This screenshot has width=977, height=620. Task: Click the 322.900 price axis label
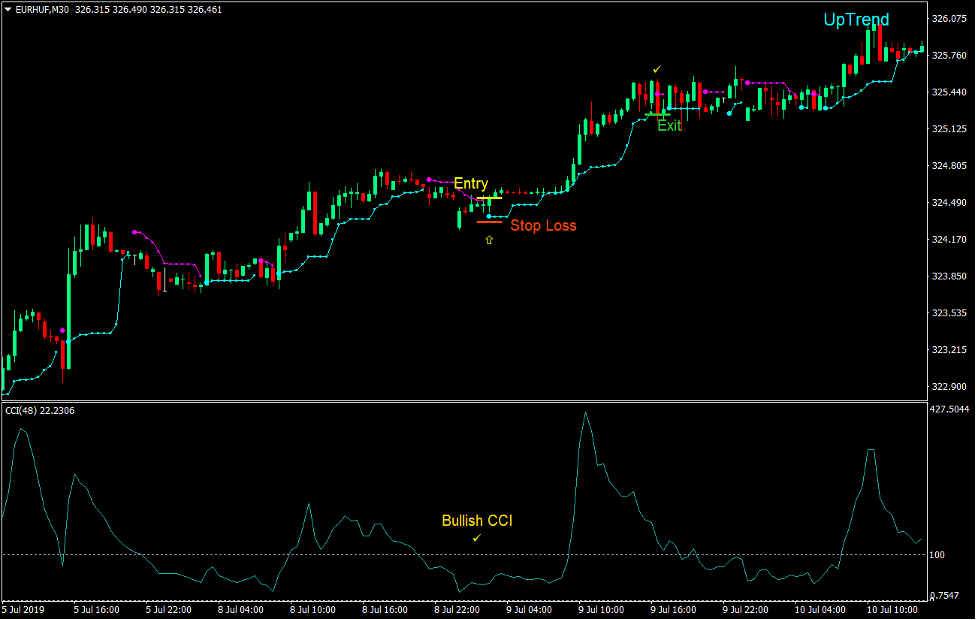(x=951, y=387)
